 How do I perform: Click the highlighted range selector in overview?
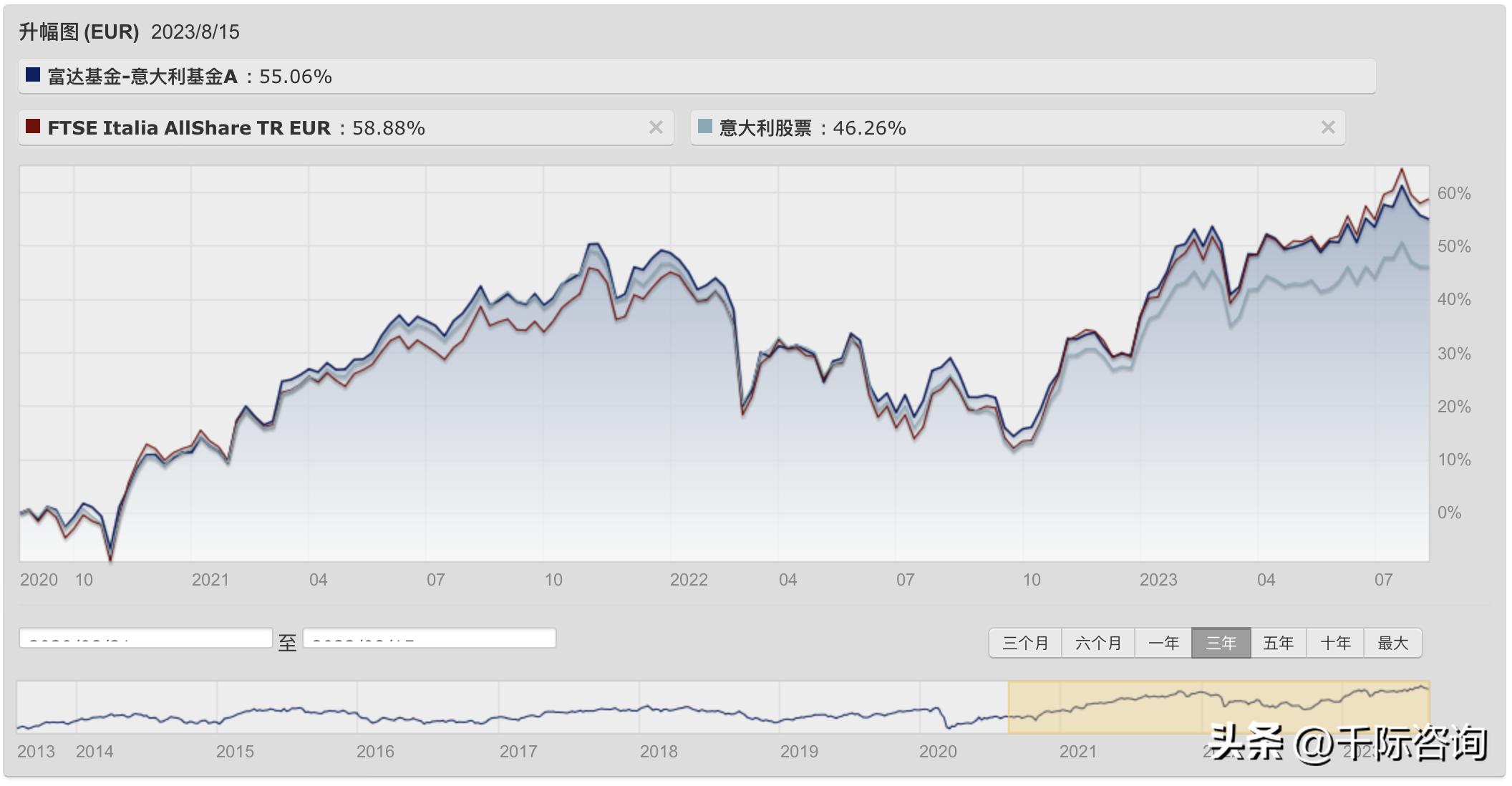1218,707
